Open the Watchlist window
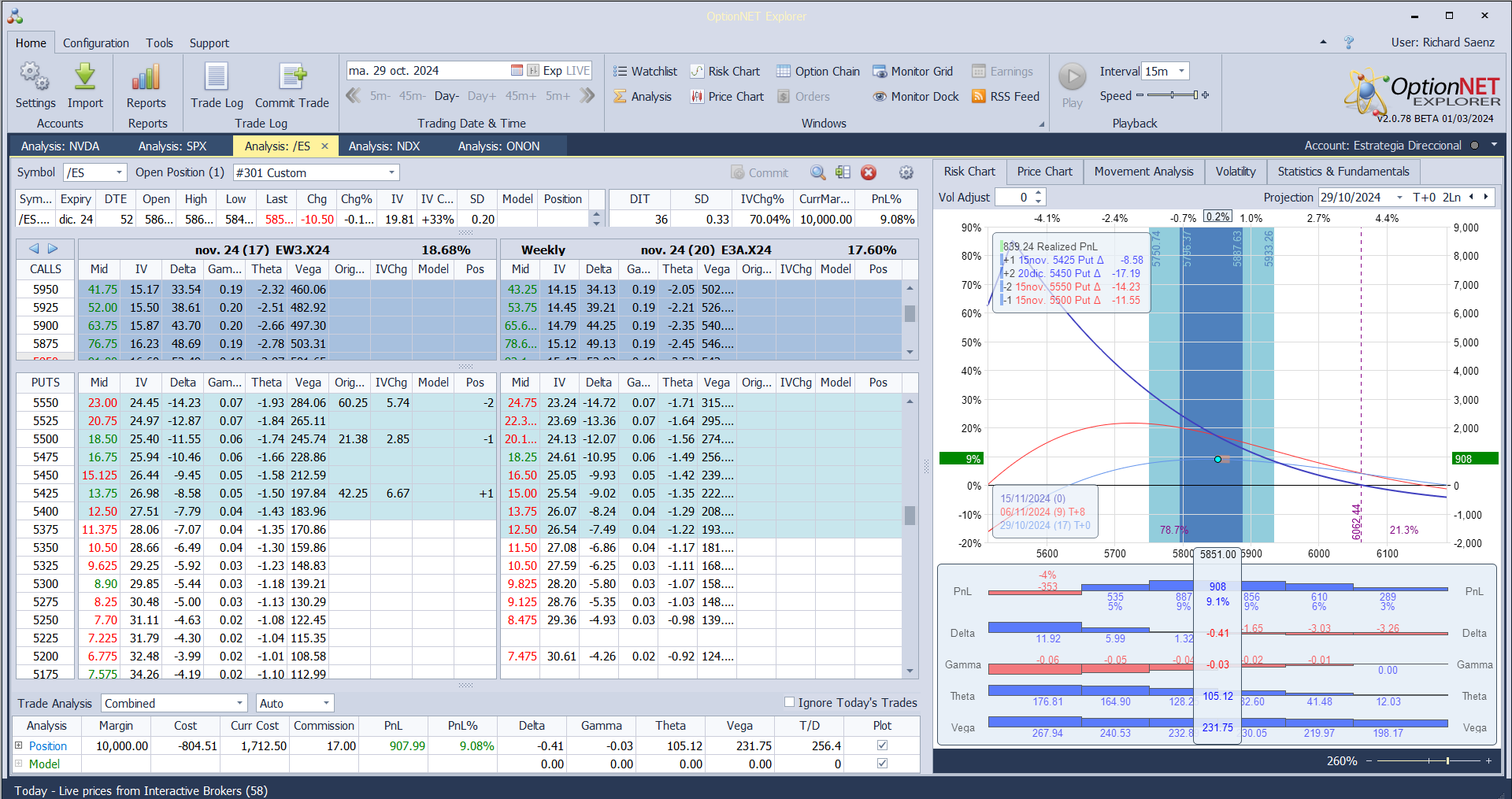Image resolution: width=1512 pixels, height=799 pixels. (x=645, y=71)
